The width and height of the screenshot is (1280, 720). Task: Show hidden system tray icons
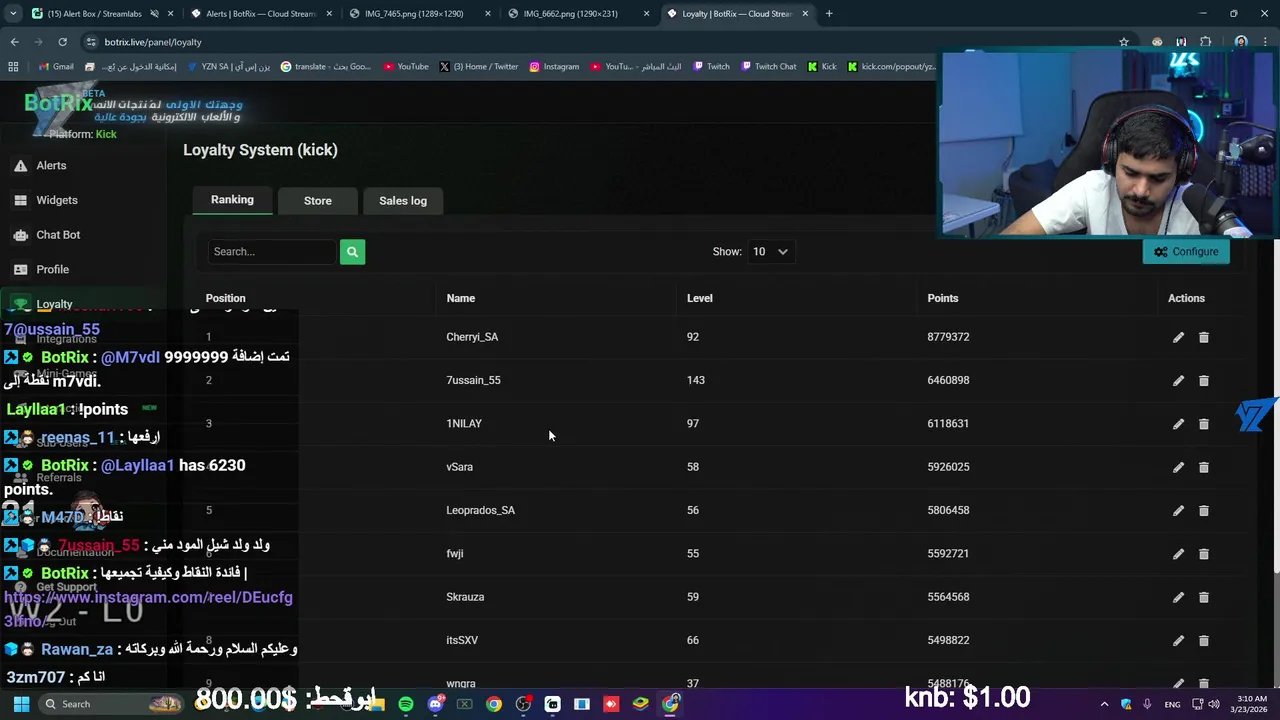pyautogui.click(x=1104, y=704)
